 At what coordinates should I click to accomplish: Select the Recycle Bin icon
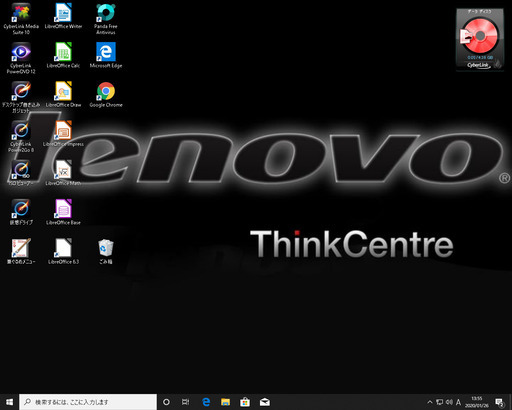pos(106,252)
